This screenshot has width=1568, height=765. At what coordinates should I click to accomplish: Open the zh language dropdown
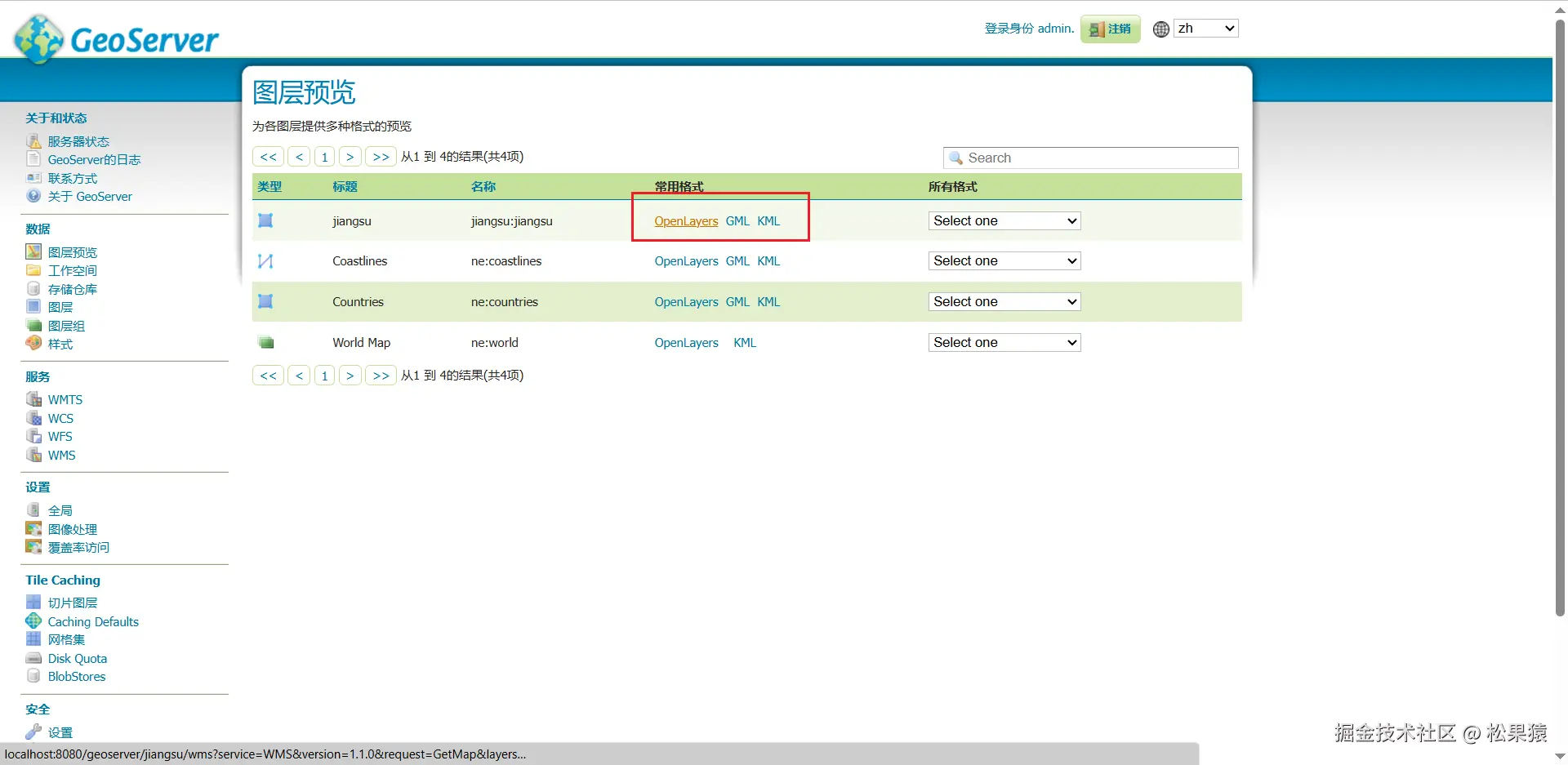tap(1206, 29)
